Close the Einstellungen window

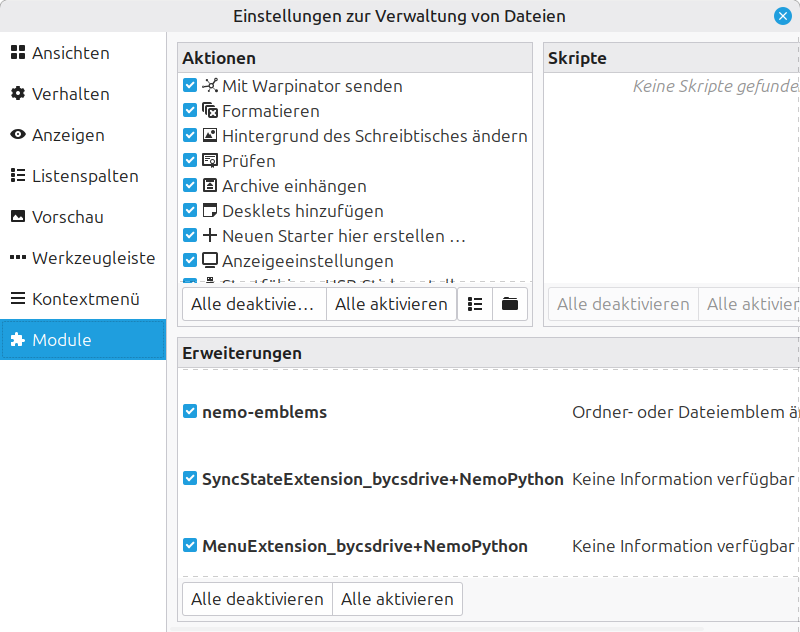(782, 16)
